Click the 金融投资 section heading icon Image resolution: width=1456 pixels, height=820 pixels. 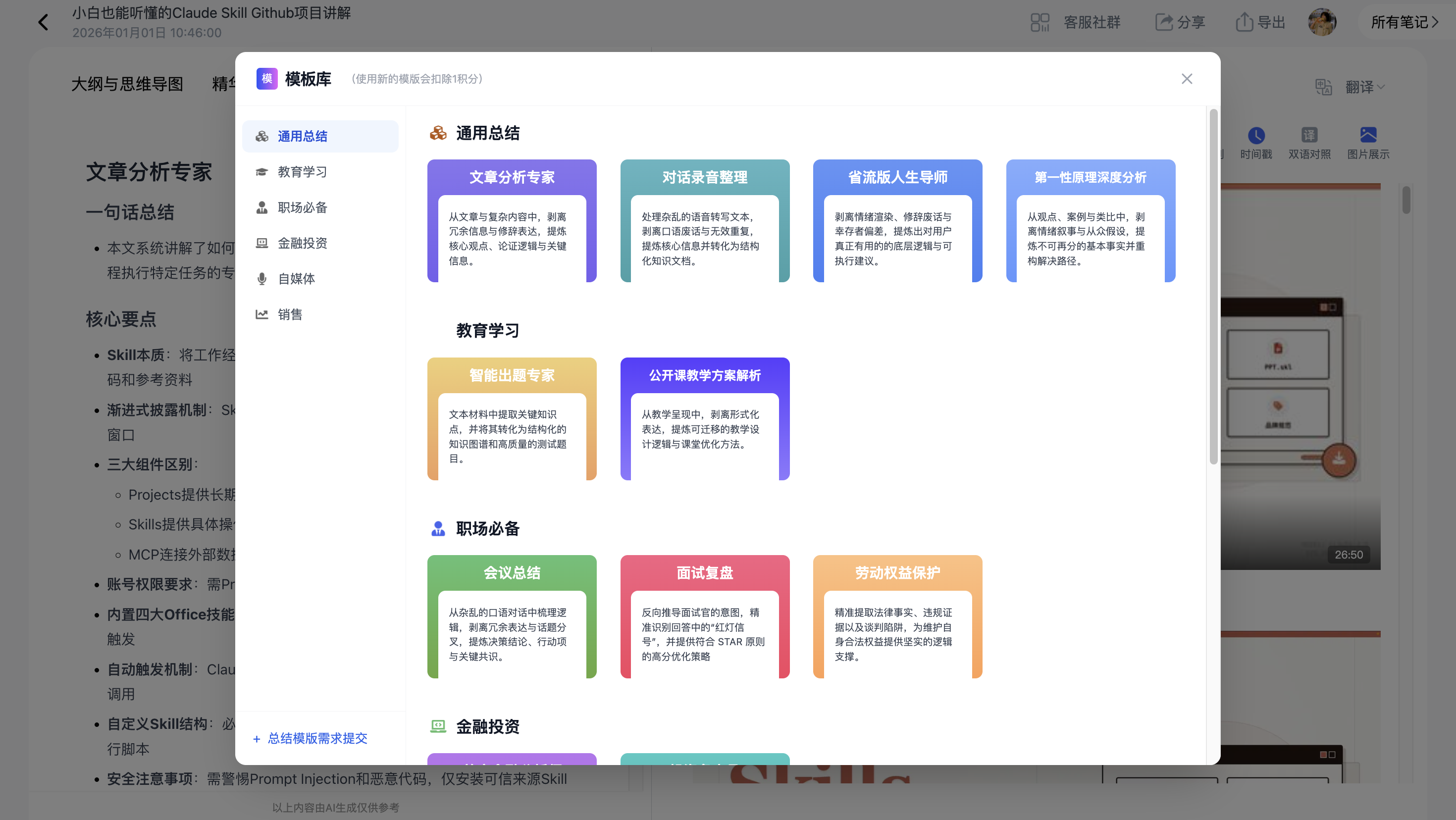438,726
